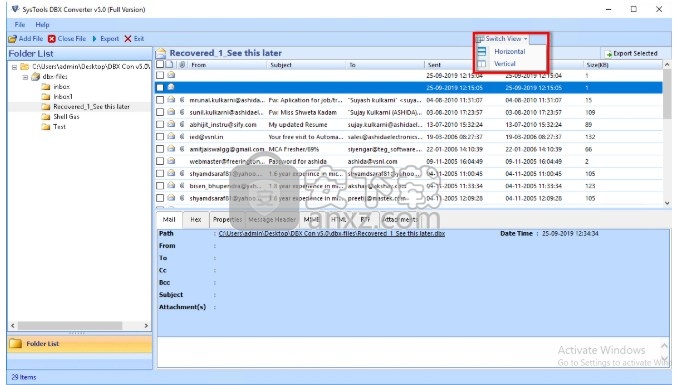Sort emails by From column

tap(227, 65)
